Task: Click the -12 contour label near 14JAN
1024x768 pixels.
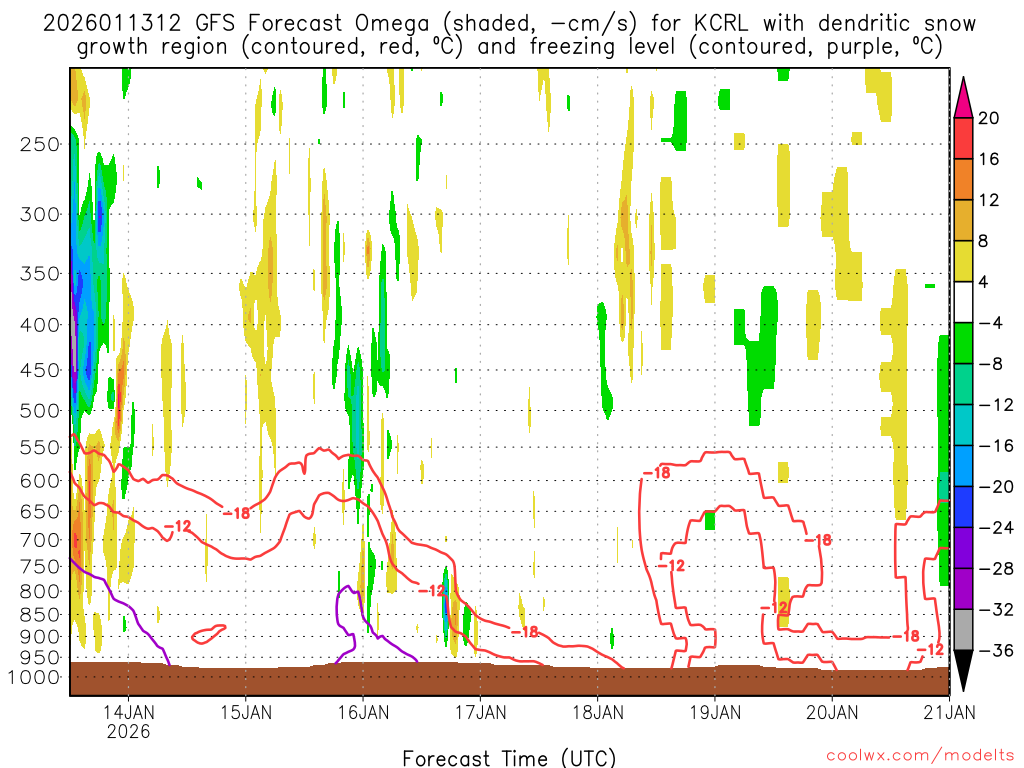Action: 178,526
